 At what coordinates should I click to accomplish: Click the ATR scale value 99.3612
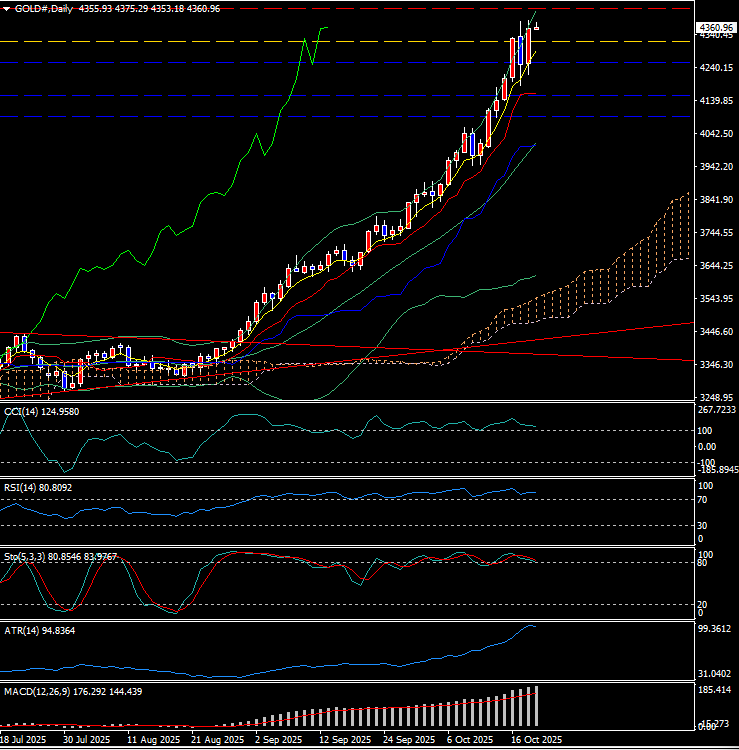[x=716, y=629]
